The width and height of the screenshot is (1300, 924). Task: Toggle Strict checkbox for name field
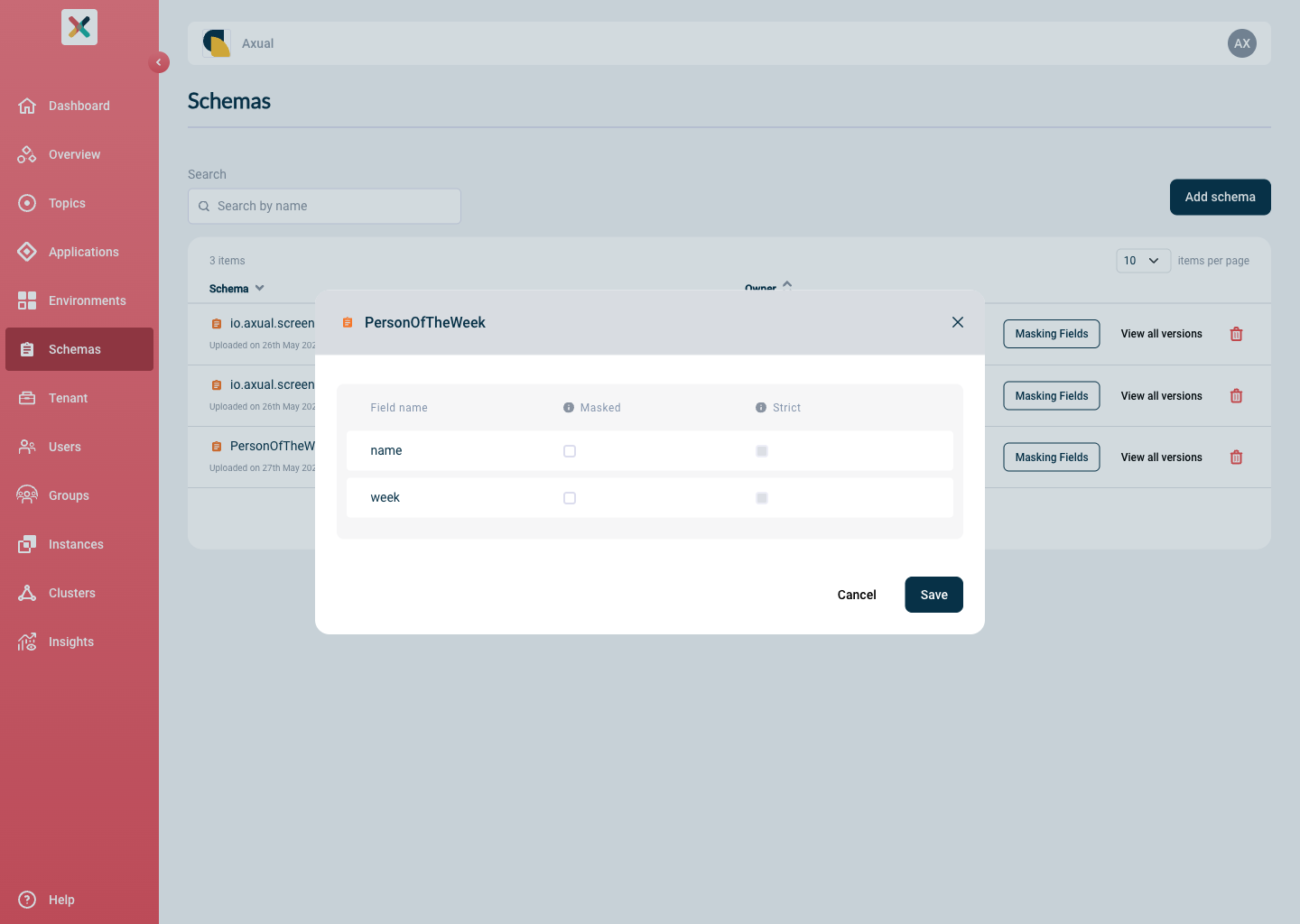[762, 451]
